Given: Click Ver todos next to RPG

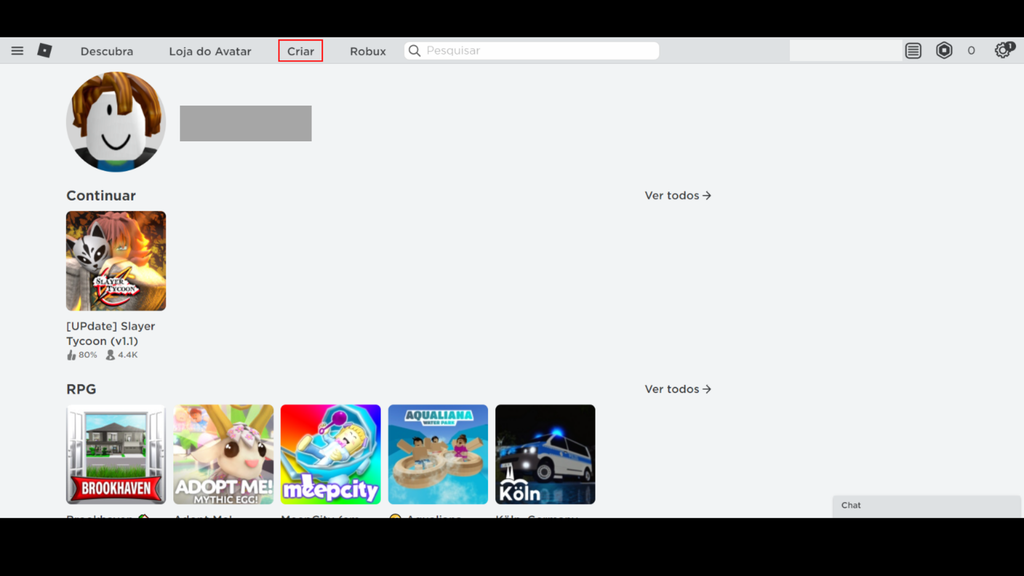Looking at the screenshot, I should click(x=678, y=389).
